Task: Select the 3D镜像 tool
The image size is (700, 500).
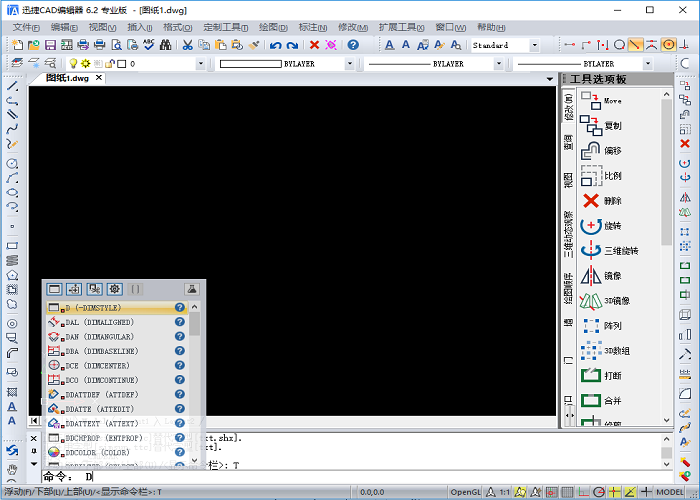Action: pos(605,300)
